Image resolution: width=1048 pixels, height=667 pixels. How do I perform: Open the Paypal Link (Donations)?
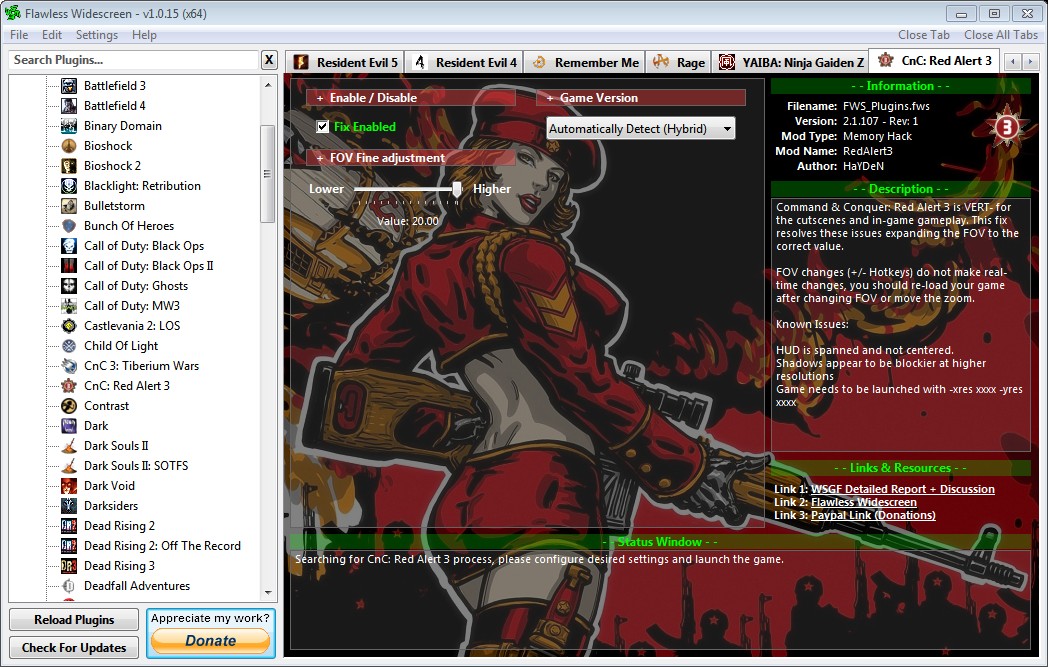click(873, 515)
